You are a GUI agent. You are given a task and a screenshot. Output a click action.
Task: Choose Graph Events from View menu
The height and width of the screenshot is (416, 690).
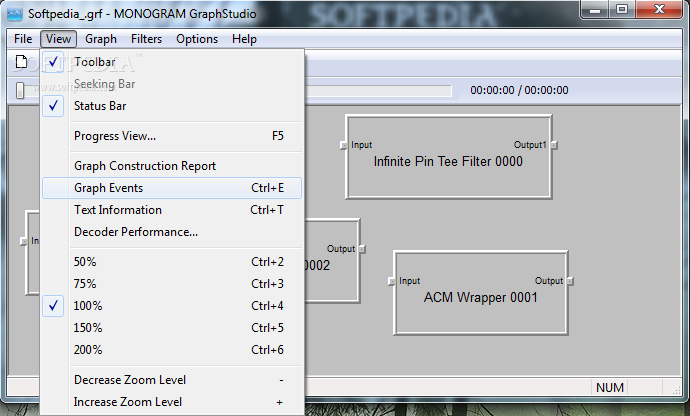tap(172, 188)
